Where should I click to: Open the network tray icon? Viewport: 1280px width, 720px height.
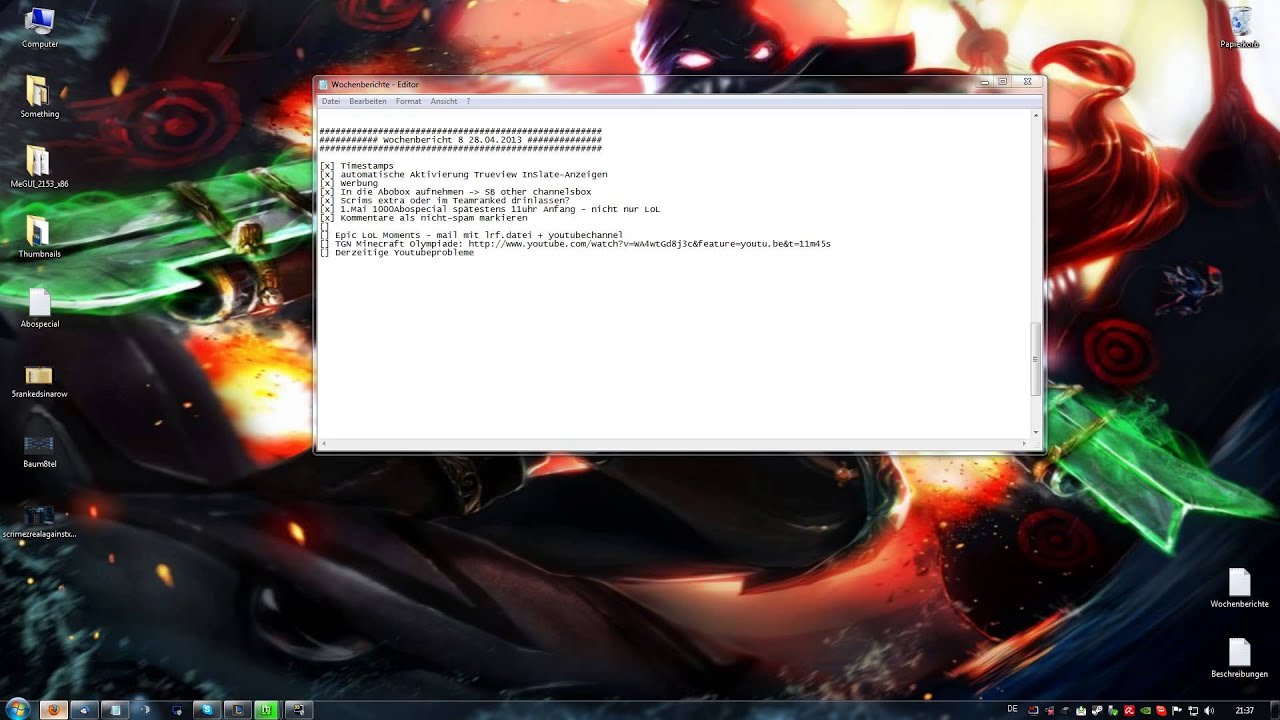point(1193,710)
